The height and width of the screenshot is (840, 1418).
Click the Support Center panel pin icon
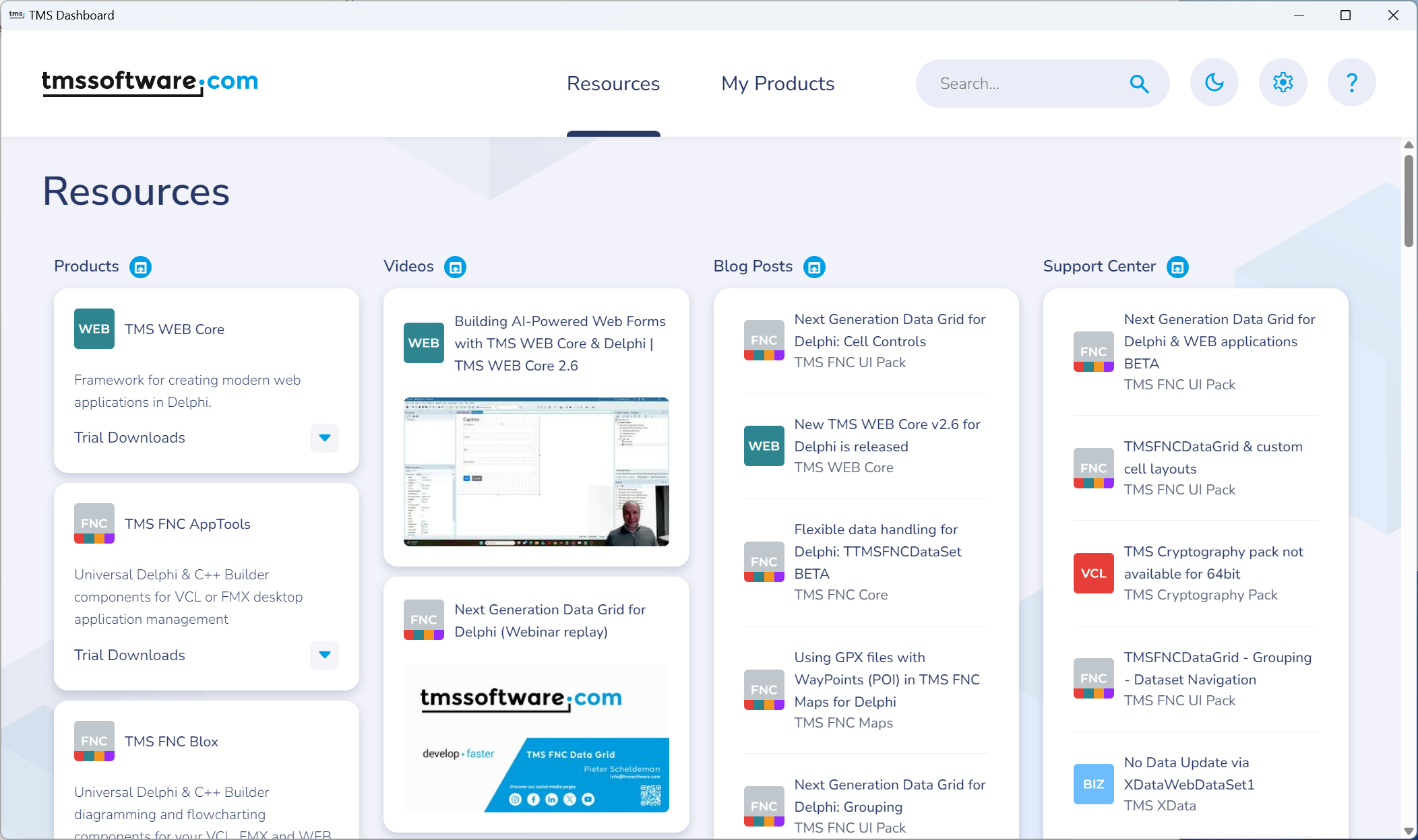point(1178,267)
